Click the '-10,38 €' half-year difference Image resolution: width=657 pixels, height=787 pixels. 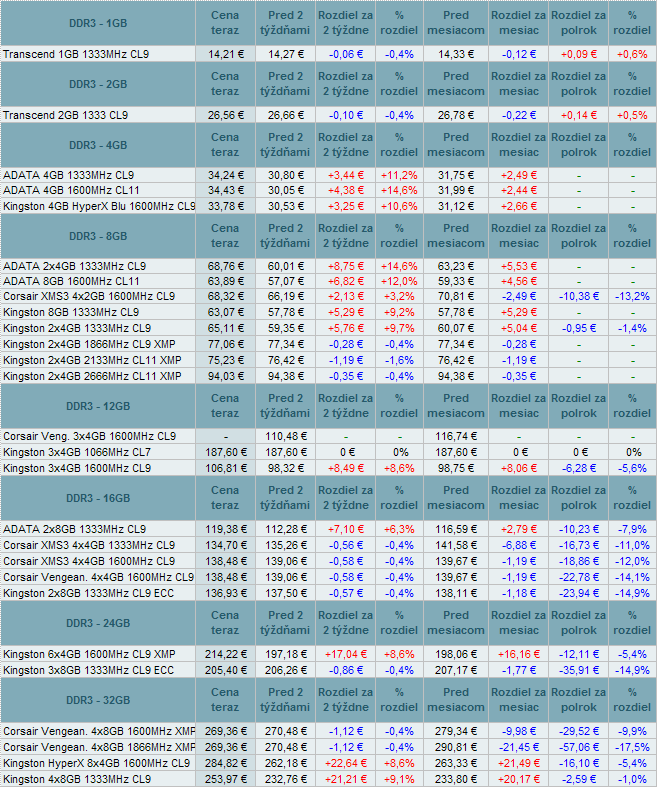click(579, 296)
